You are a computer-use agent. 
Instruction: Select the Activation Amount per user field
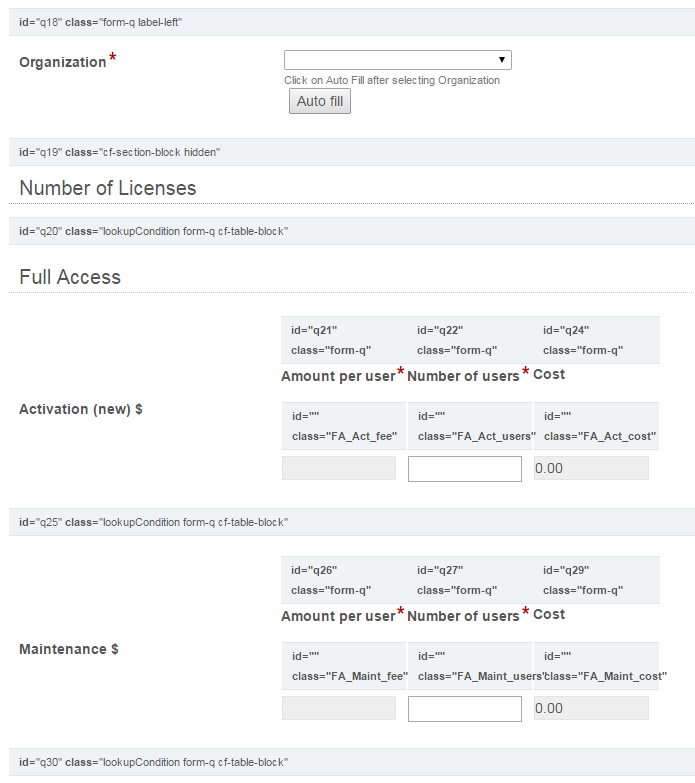(339, 468)
